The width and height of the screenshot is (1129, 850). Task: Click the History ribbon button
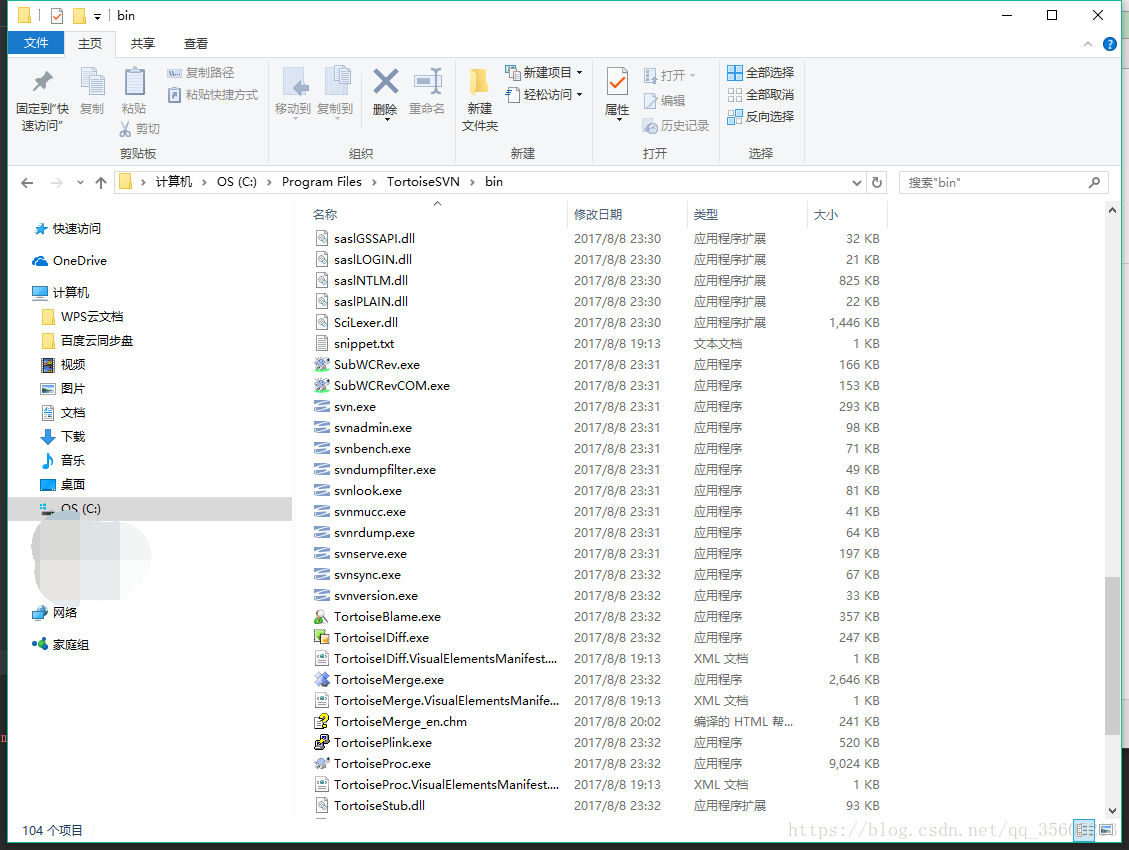[x=676, y=126]
